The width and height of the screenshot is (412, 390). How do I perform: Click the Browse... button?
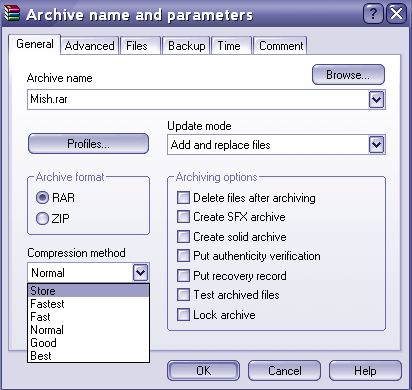[x=348, y=75]
